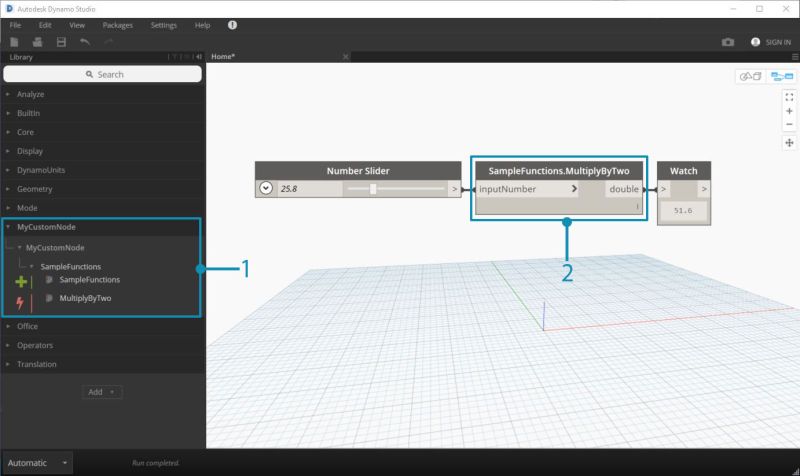Click the Undo arrow icon

coord(85,42)
